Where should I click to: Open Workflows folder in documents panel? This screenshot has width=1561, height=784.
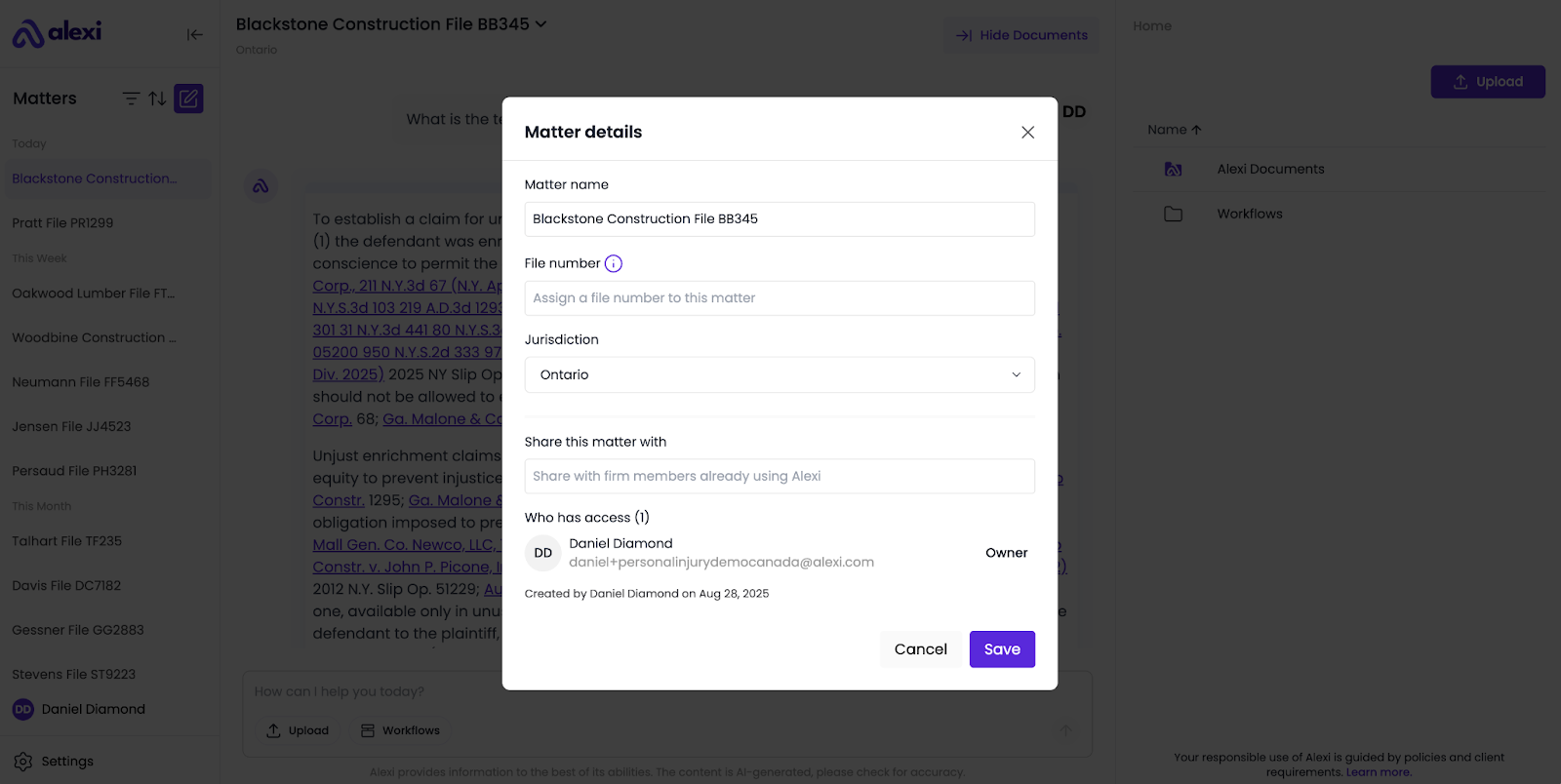(1250, 215)
